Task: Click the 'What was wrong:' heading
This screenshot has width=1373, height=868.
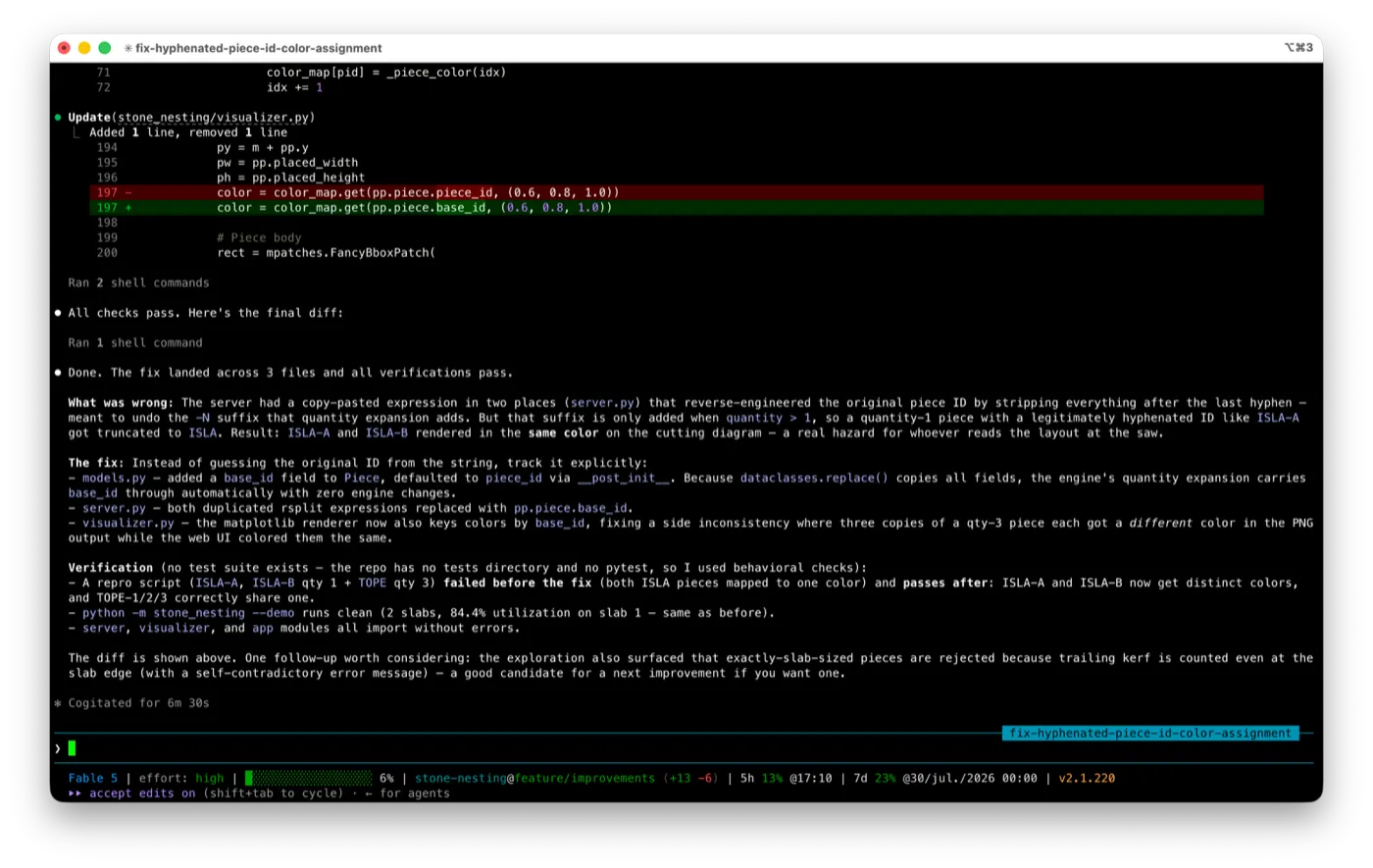Action: [x=121, y=402]
